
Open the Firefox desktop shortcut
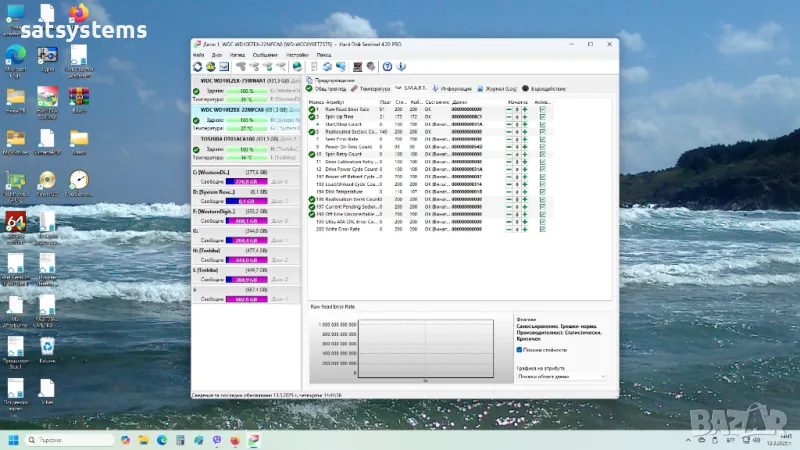78,13
